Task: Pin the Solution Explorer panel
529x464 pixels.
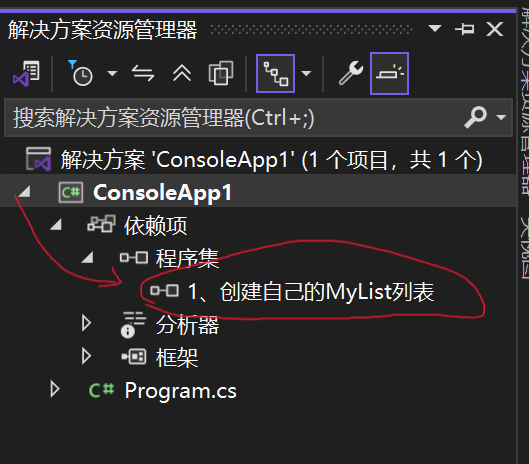Action: [465, 29]
